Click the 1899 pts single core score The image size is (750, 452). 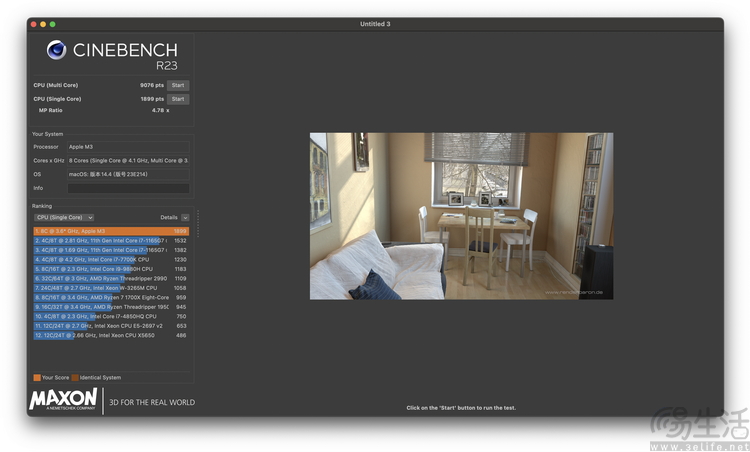(152, 99)
